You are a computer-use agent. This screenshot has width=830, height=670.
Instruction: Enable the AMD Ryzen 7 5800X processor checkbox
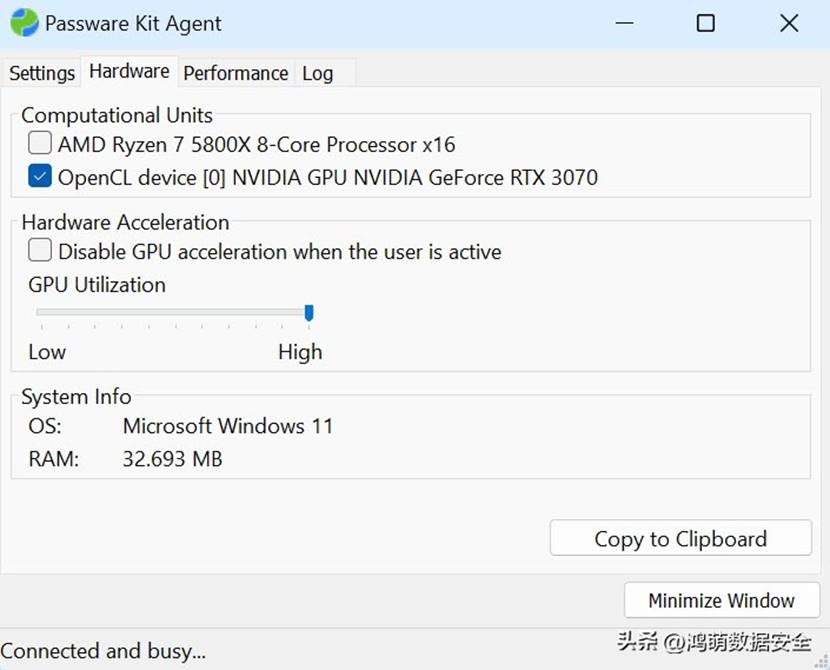[x=40, y=143]
